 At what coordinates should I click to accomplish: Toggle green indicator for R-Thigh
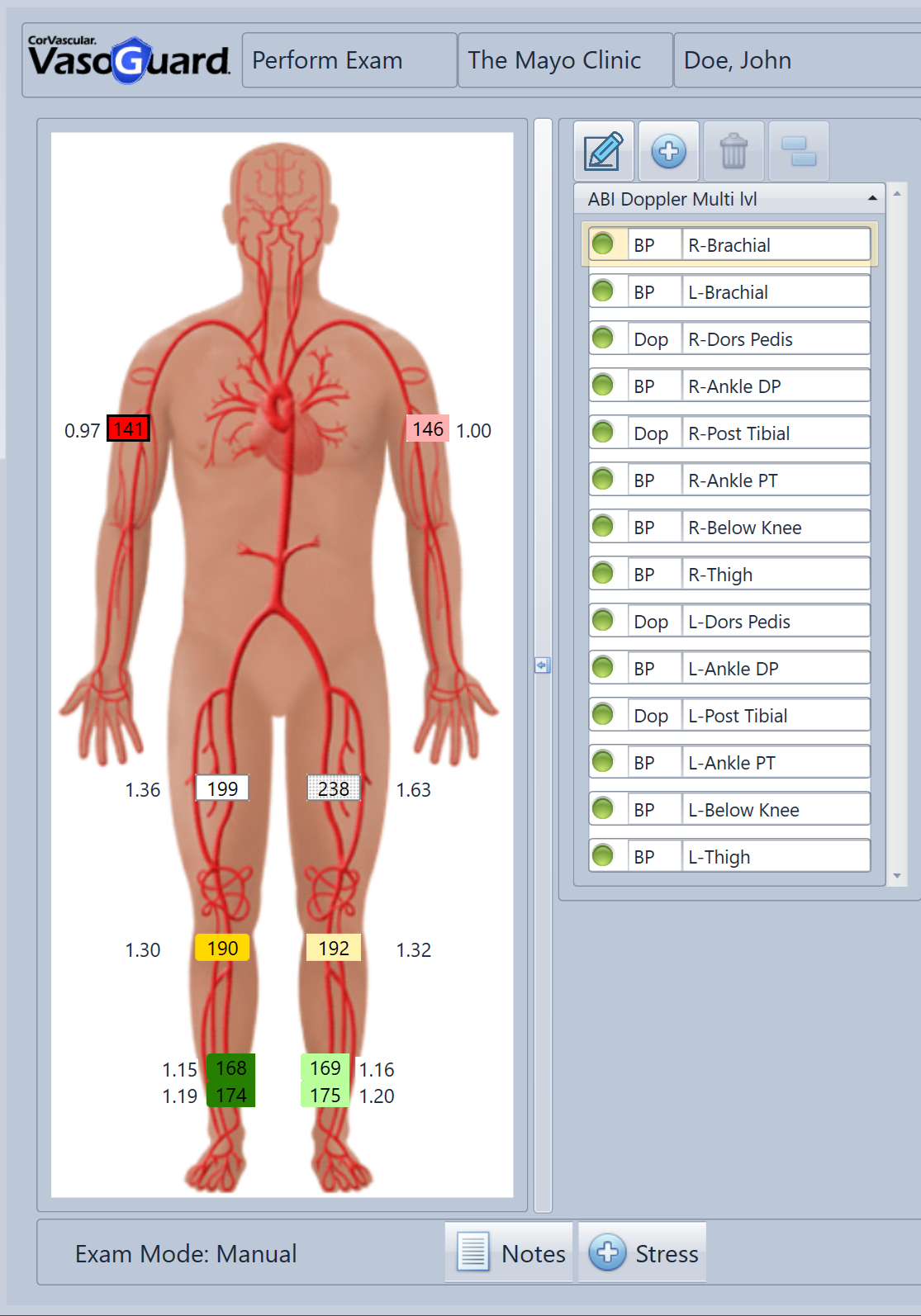coord(604,574)
